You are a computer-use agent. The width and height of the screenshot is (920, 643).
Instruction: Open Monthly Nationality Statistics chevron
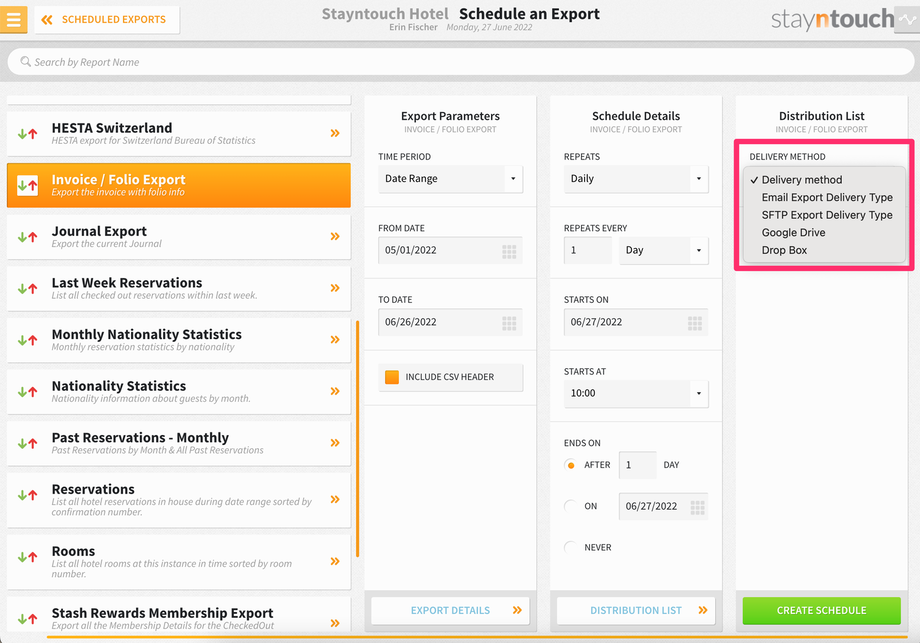coord(335,340)
